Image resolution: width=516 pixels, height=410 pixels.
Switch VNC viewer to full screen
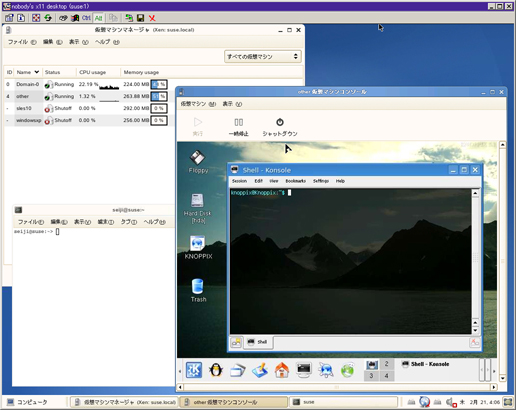click(36, 18)
